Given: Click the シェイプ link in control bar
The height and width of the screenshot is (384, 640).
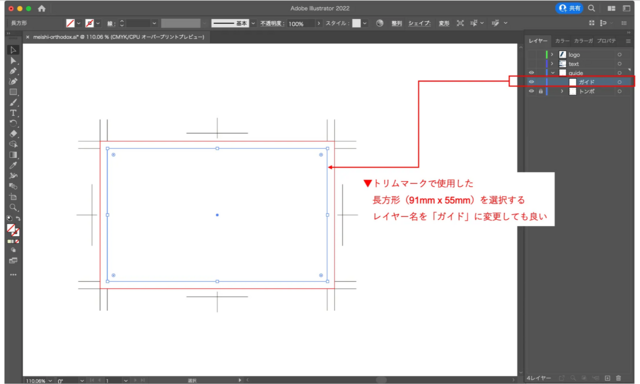Looking at the screenshot, I should tap(419, 23).
